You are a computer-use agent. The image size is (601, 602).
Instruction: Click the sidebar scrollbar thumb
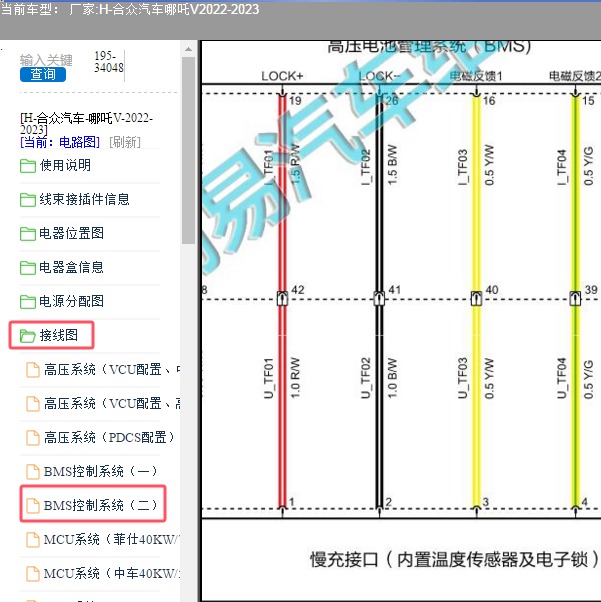(188, 150)
